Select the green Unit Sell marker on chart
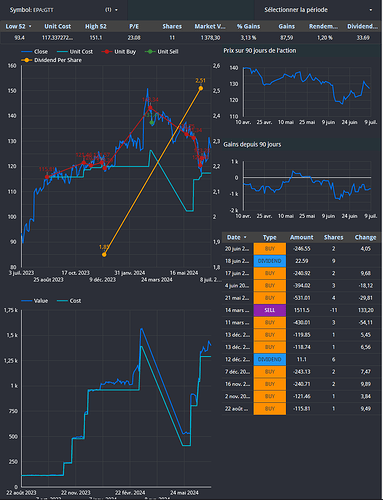 tap(152, 123)
